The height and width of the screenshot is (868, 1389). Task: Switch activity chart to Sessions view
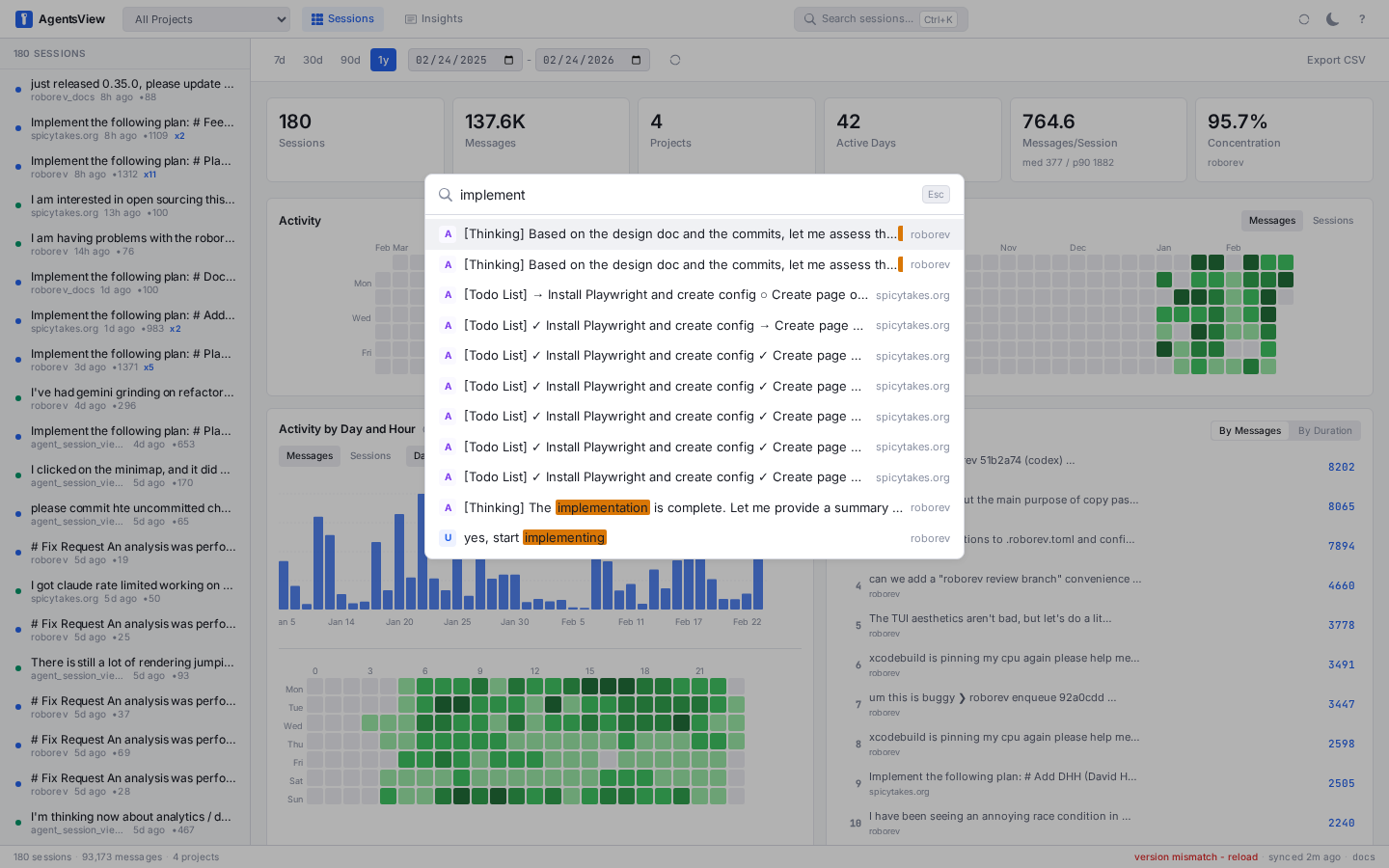point(1332,221)
